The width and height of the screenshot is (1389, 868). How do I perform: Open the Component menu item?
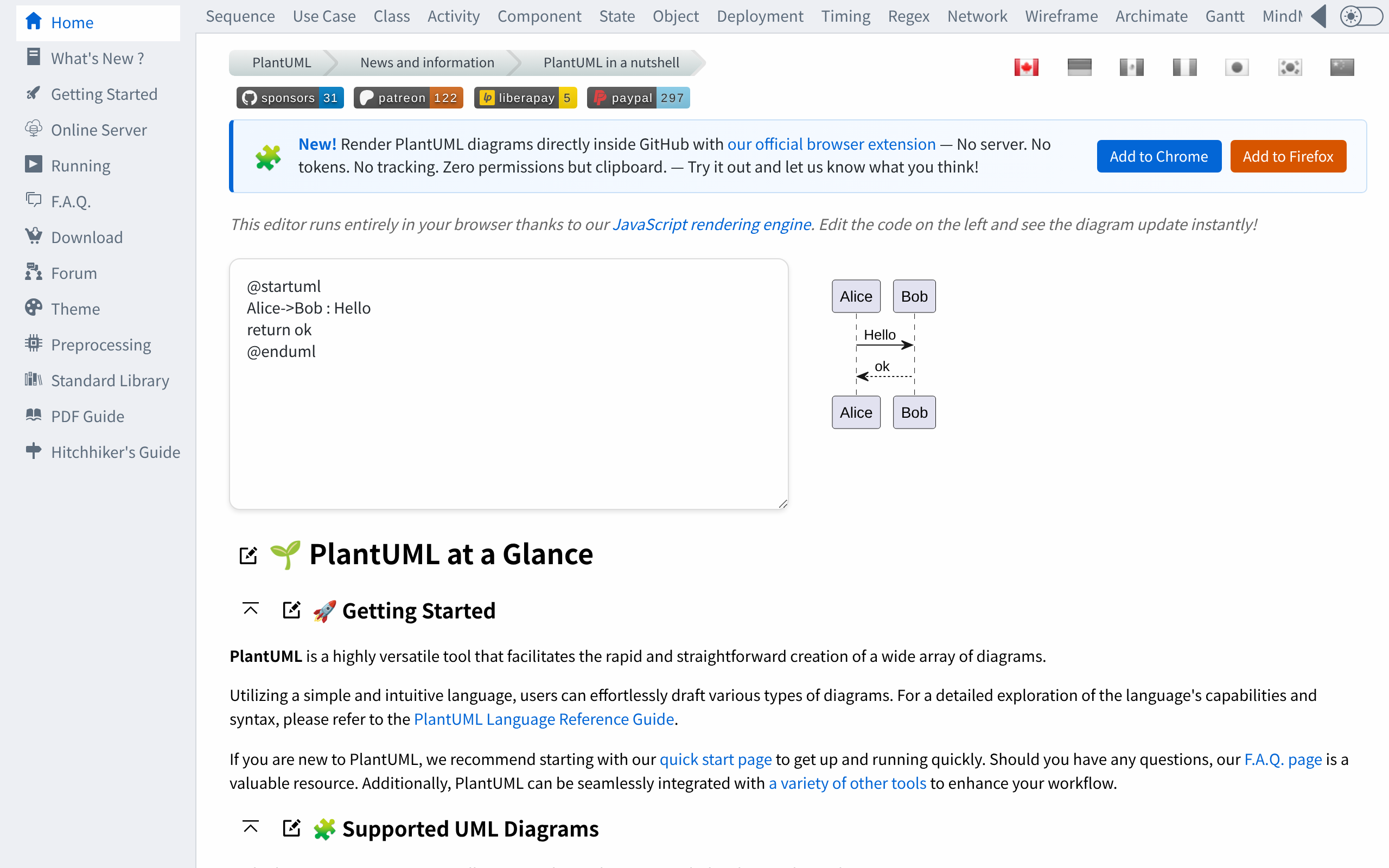539,16
